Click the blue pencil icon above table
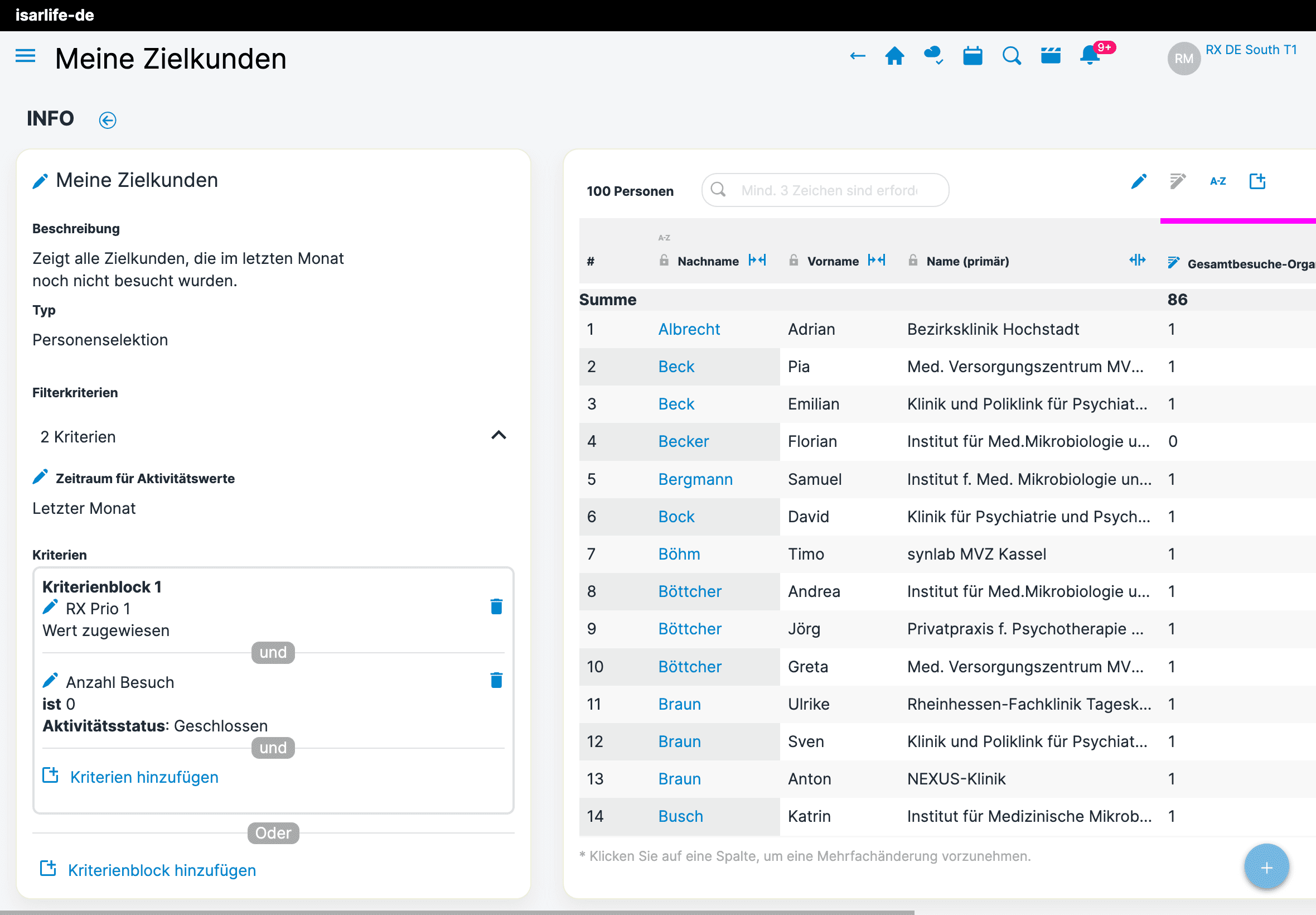The image size is (1316, 915). coord(1138,182)
